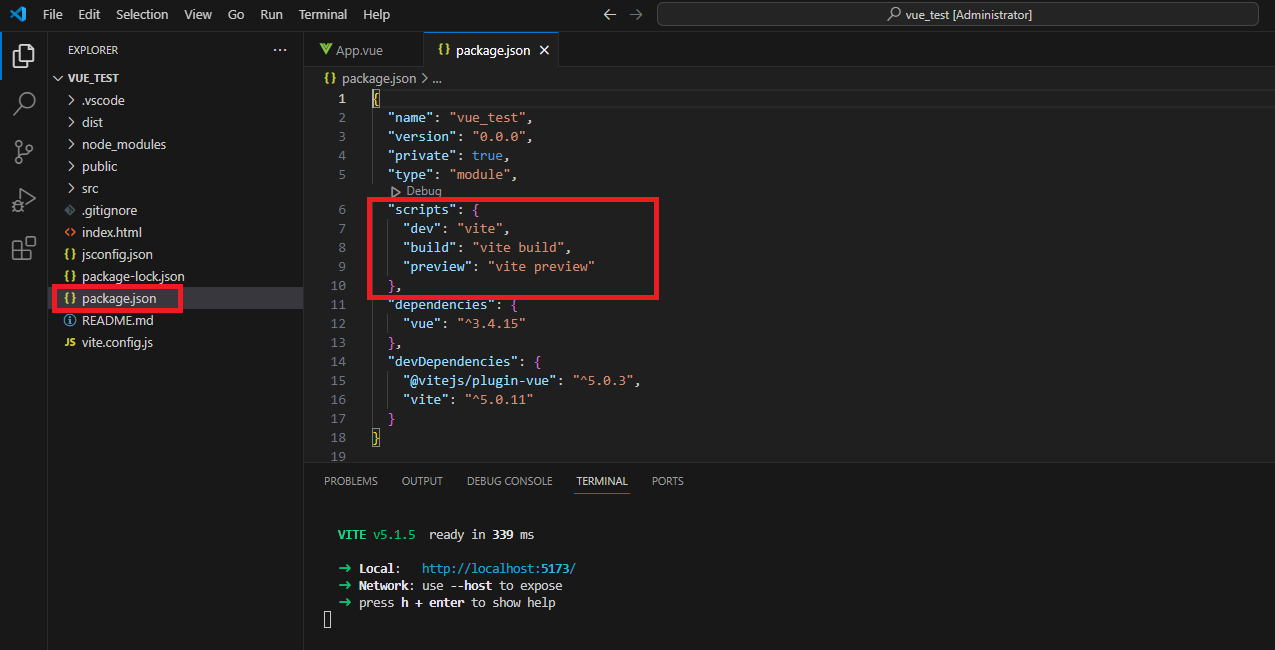
Task: Click the terminal cursor prompt
Action: 327,620
